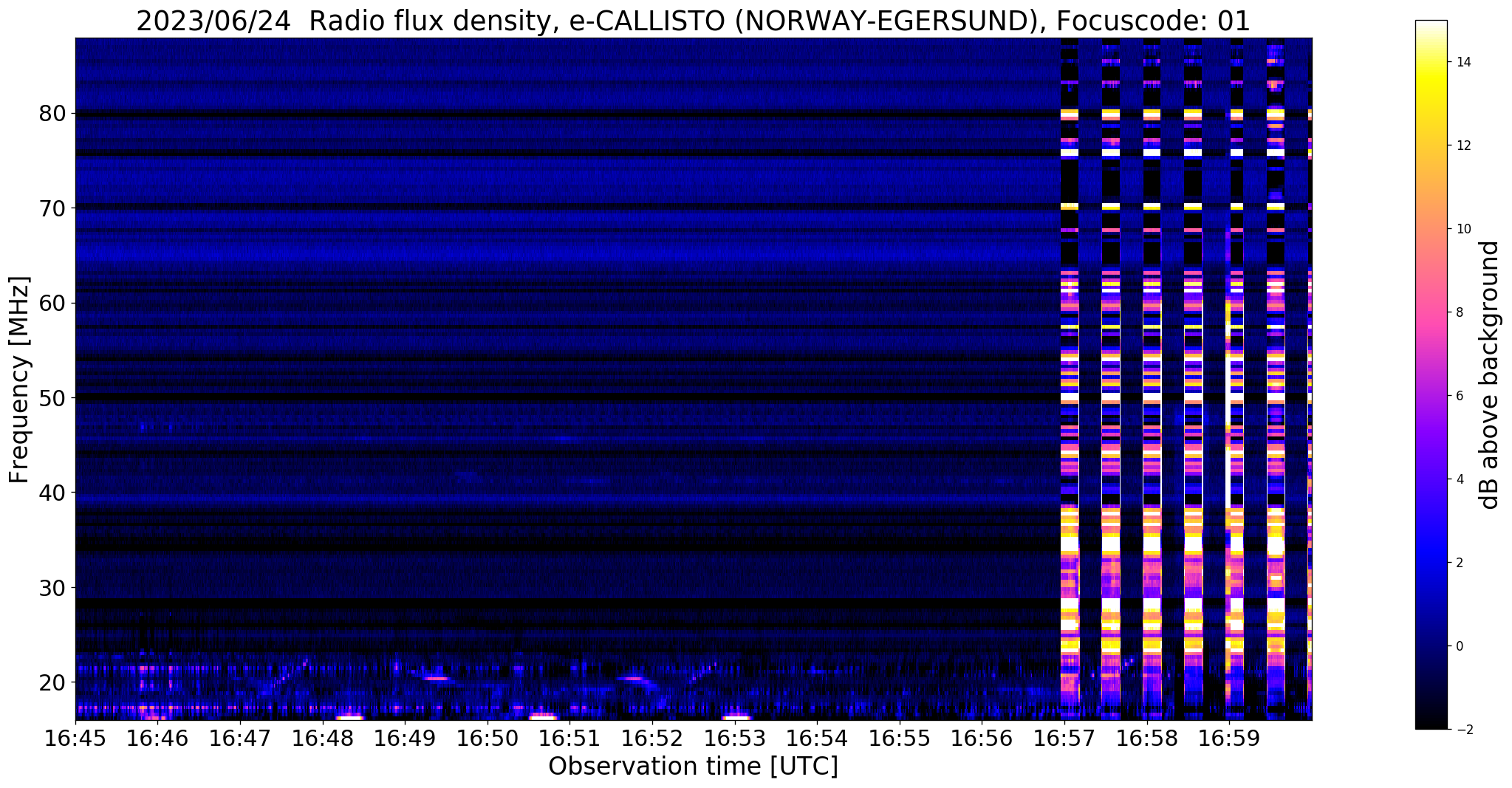Click the 'Frequency [MHz]' axis label
The image size is (1512, 788).
point(19,380)
